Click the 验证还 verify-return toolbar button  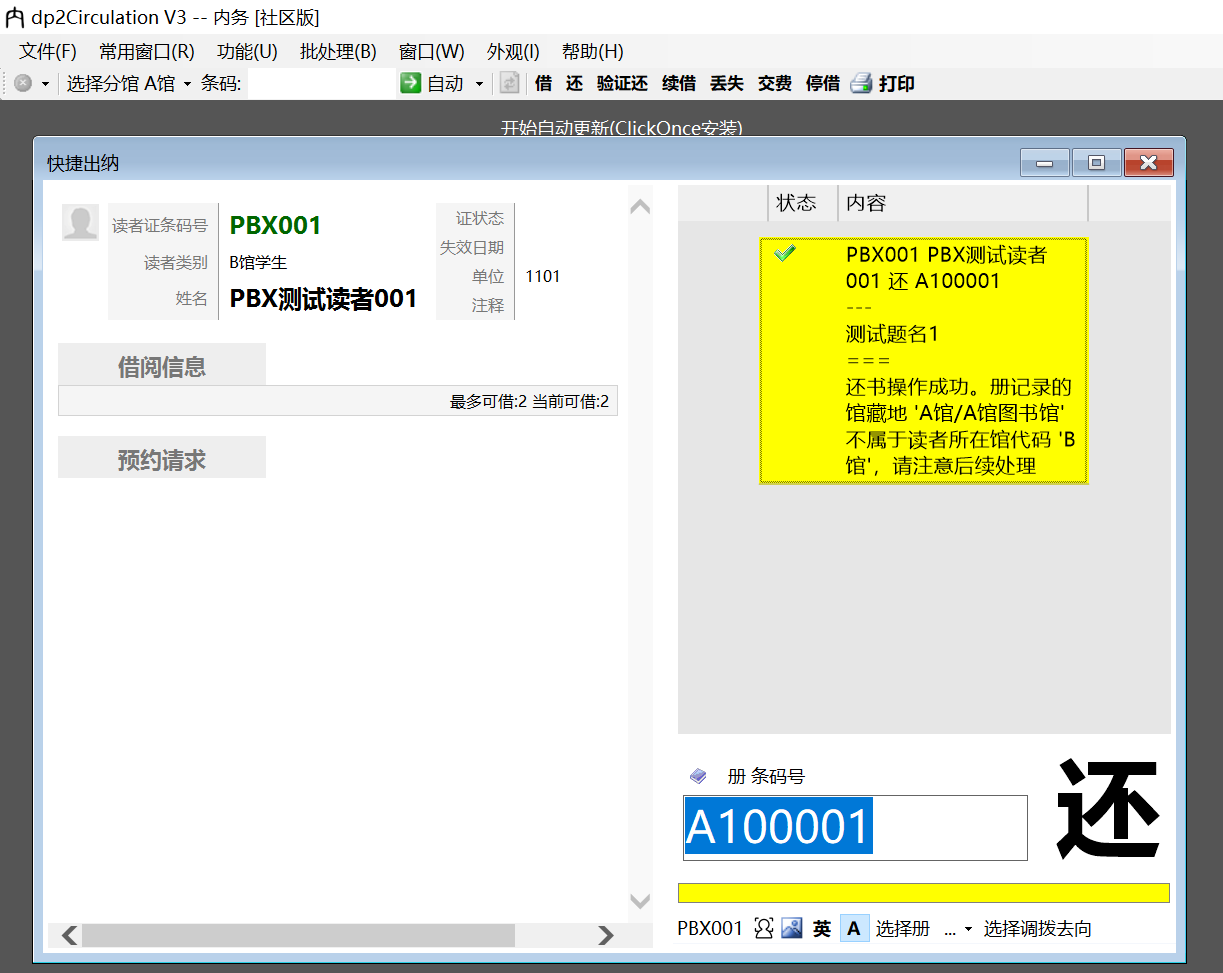(622, 84)
